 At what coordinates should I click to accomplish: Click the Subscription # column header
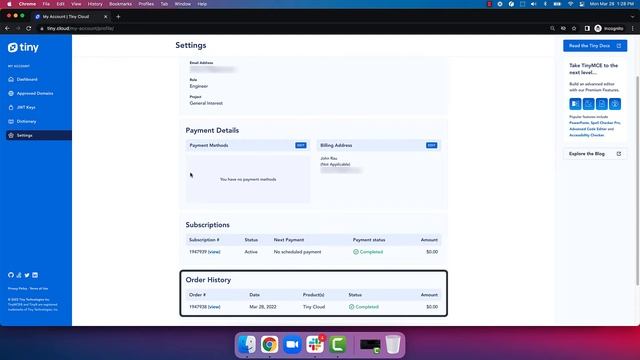coord(204,240)
